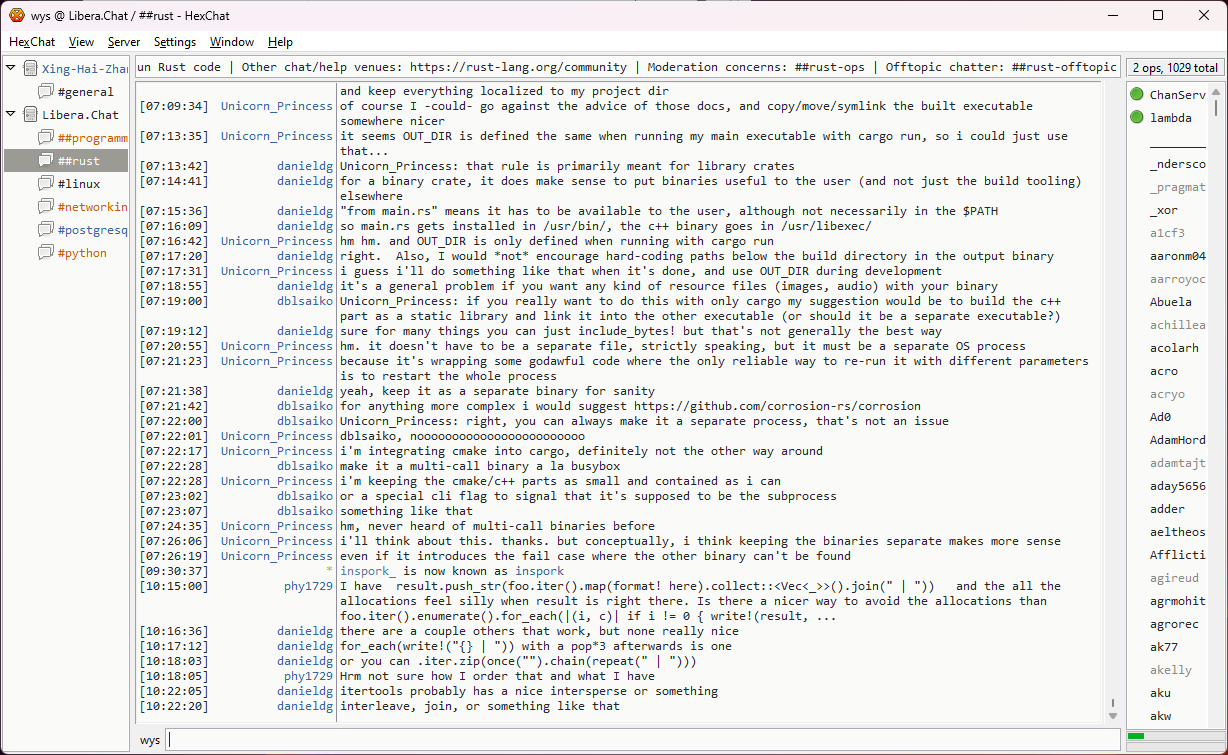Focus the message input box
1228x755 pixels.
(643, 740)
